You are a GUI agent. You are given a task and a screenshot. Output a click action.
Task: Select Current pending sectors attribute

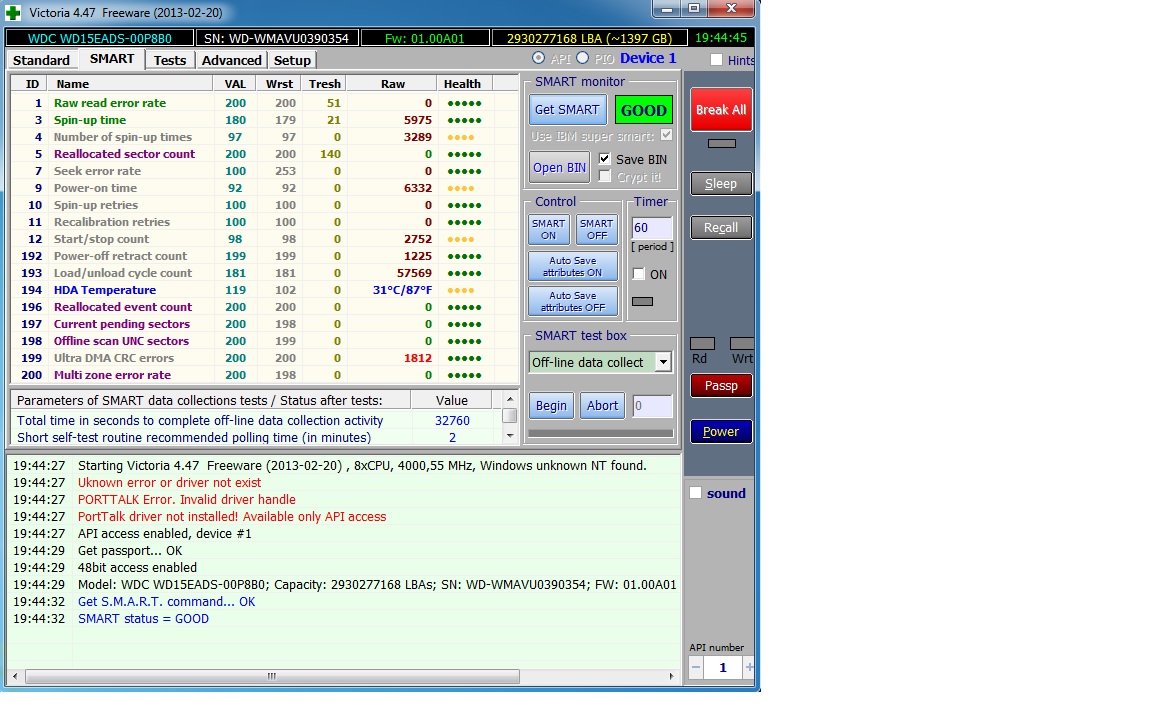click(264, 324)
